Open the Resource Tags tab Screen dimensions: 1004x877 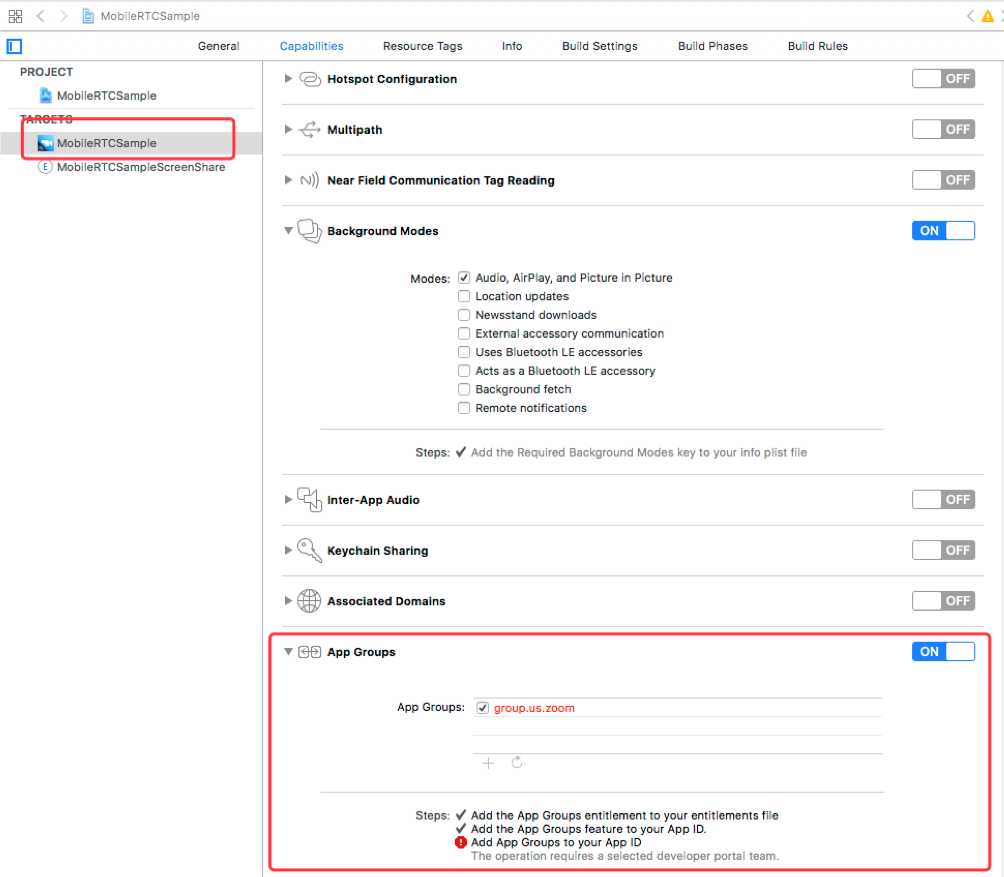point(423,46)
